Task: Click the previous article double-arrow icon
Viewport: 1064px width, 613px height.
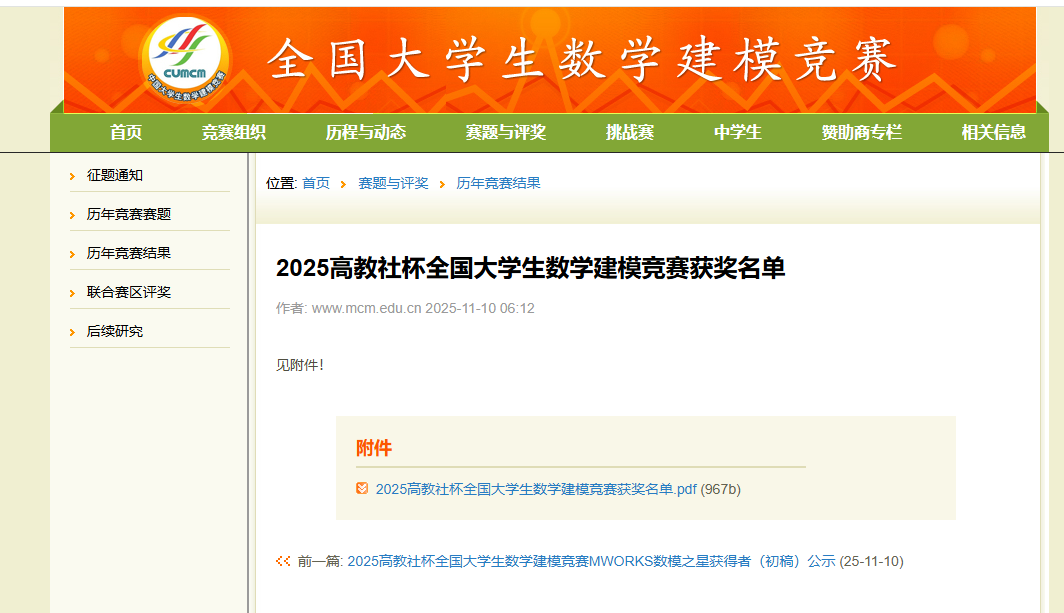Action: click(283, 561)
